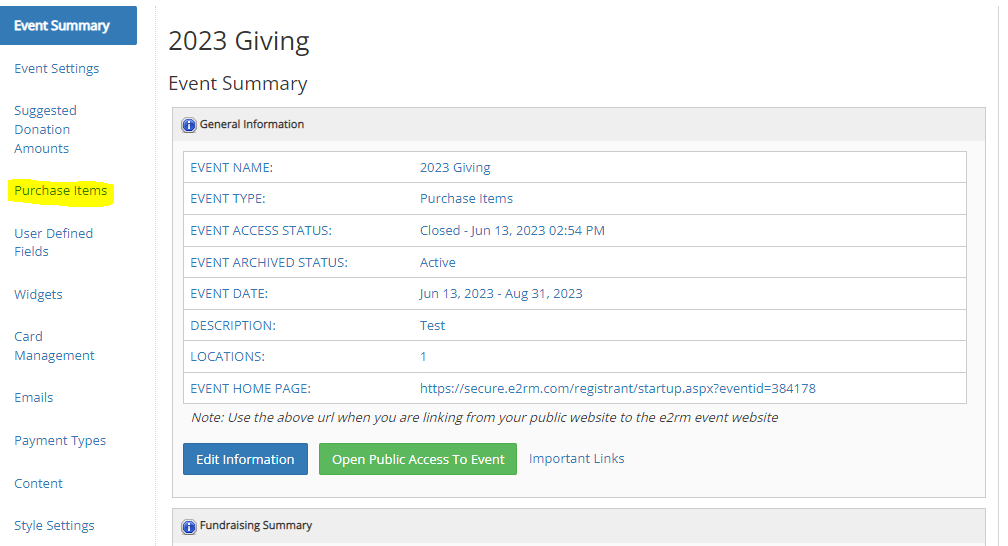Click the Fundraising Summary info icon

coord(188,527)
